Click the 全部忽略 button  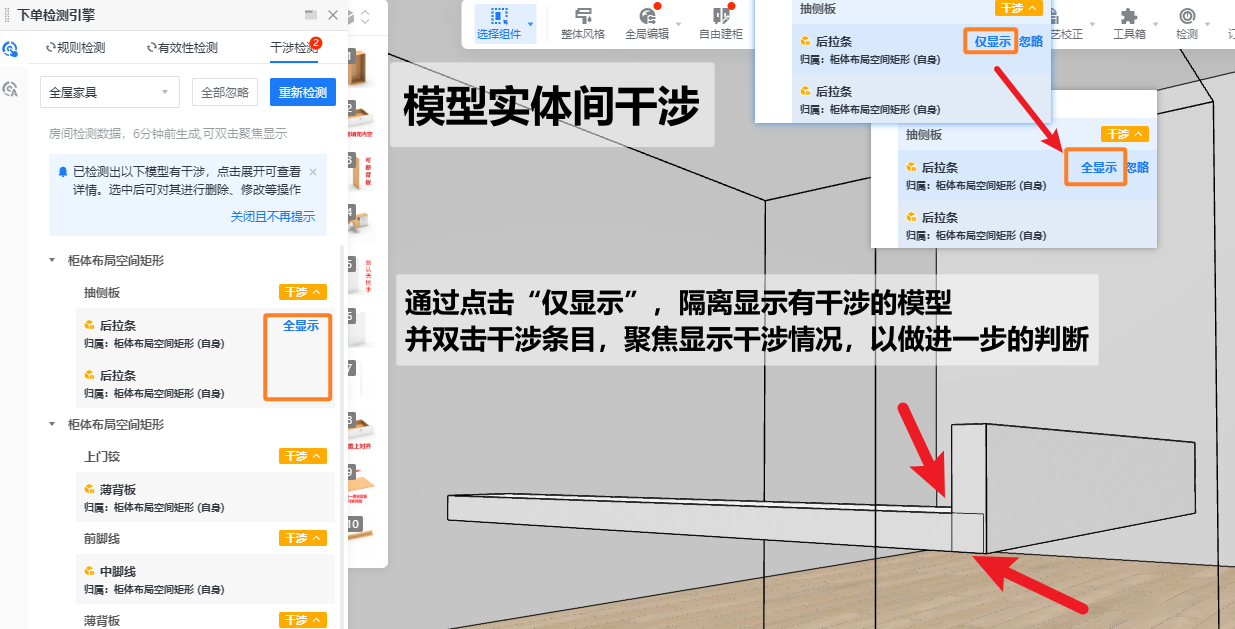click(x=225, y=92)
